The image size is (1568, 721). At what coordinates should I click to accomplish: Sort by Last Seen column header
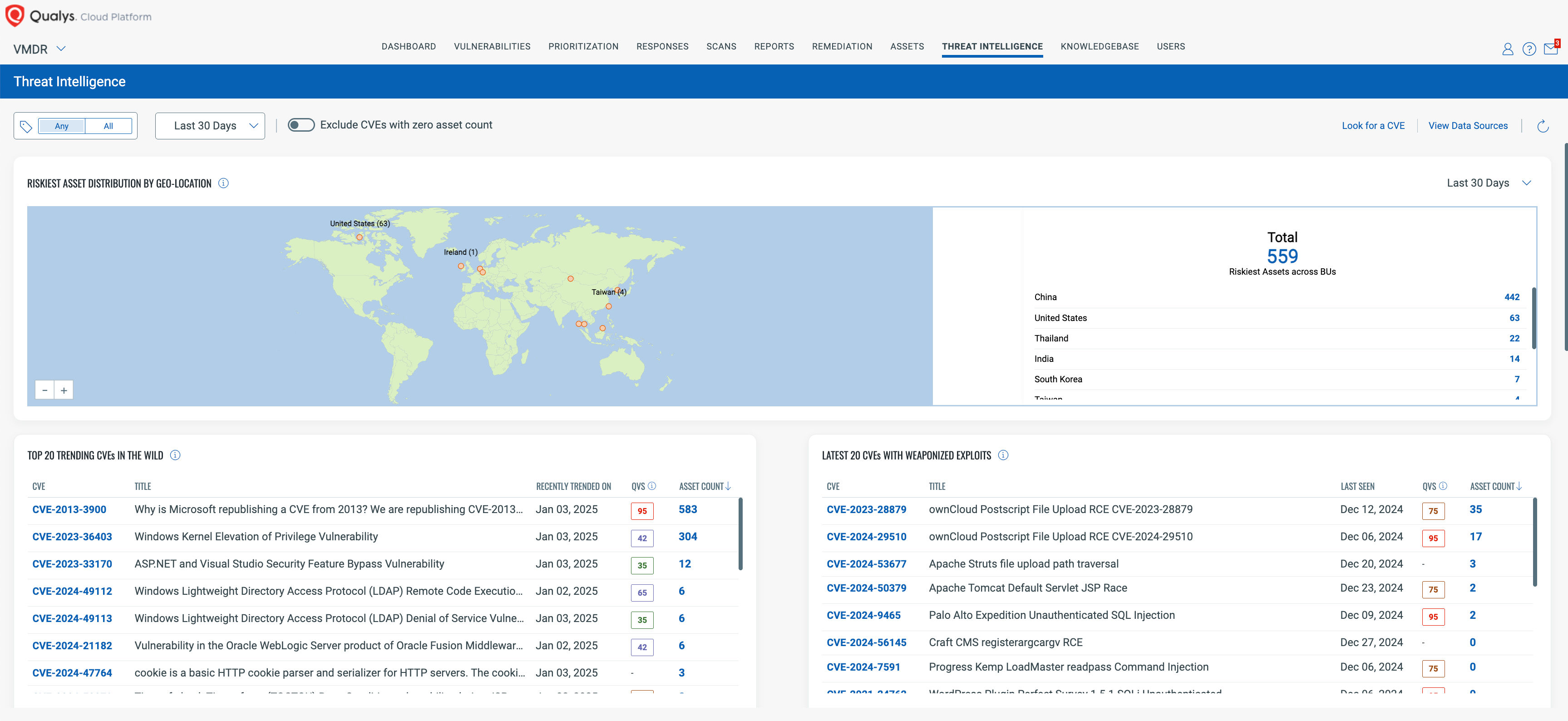pyautogui.click(x=1357, y=487)
